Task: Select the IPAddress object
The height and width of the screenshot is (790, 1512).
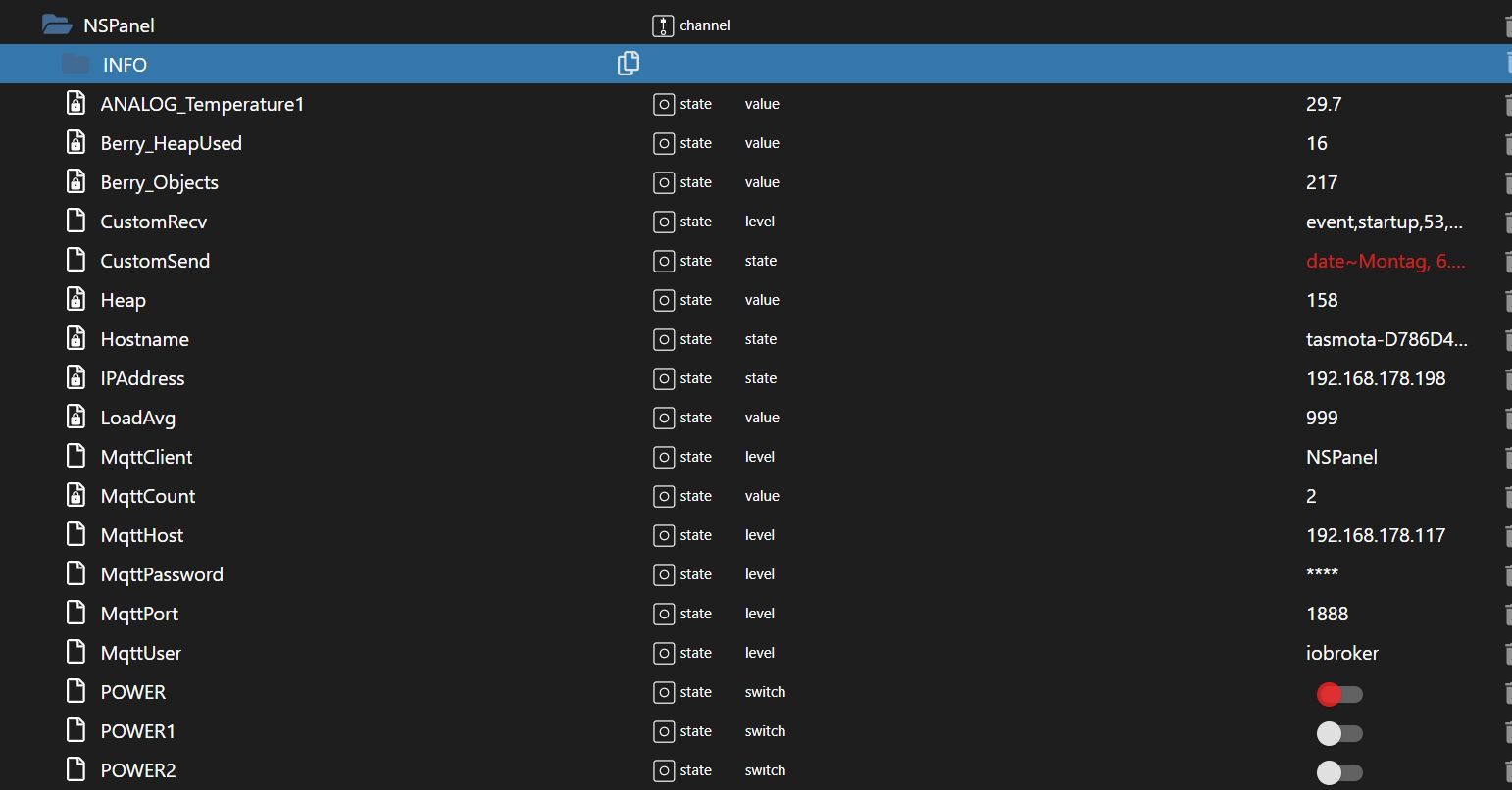Action: [142, 378]
